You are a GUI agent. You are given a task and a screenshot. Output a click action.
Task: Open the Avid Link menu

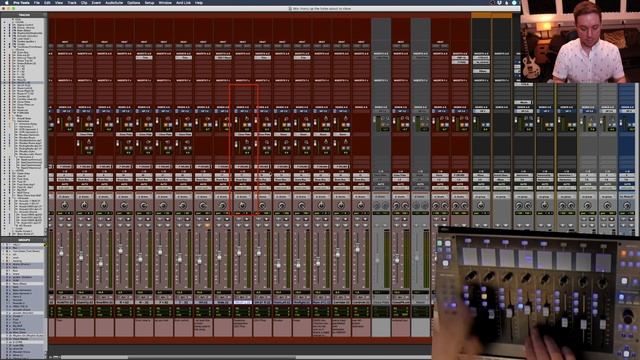pos(183,2)
